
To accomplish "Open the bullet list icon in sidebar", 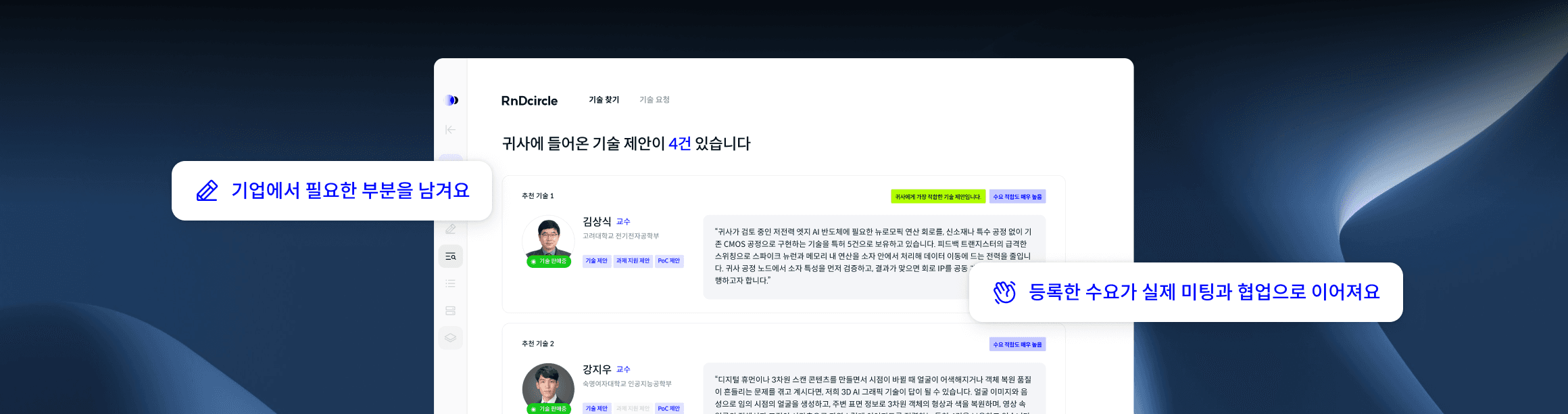I will (451, 283).
